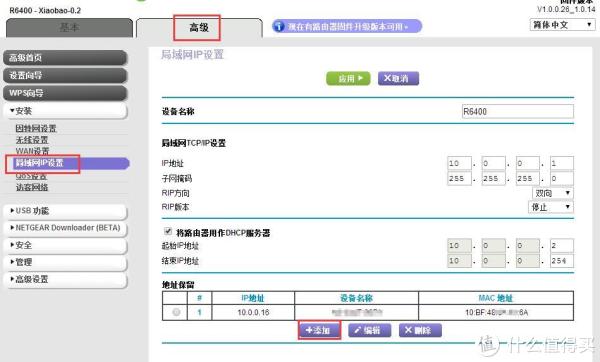
Task: Expand the 管理 section
Action: coord(65,262)
